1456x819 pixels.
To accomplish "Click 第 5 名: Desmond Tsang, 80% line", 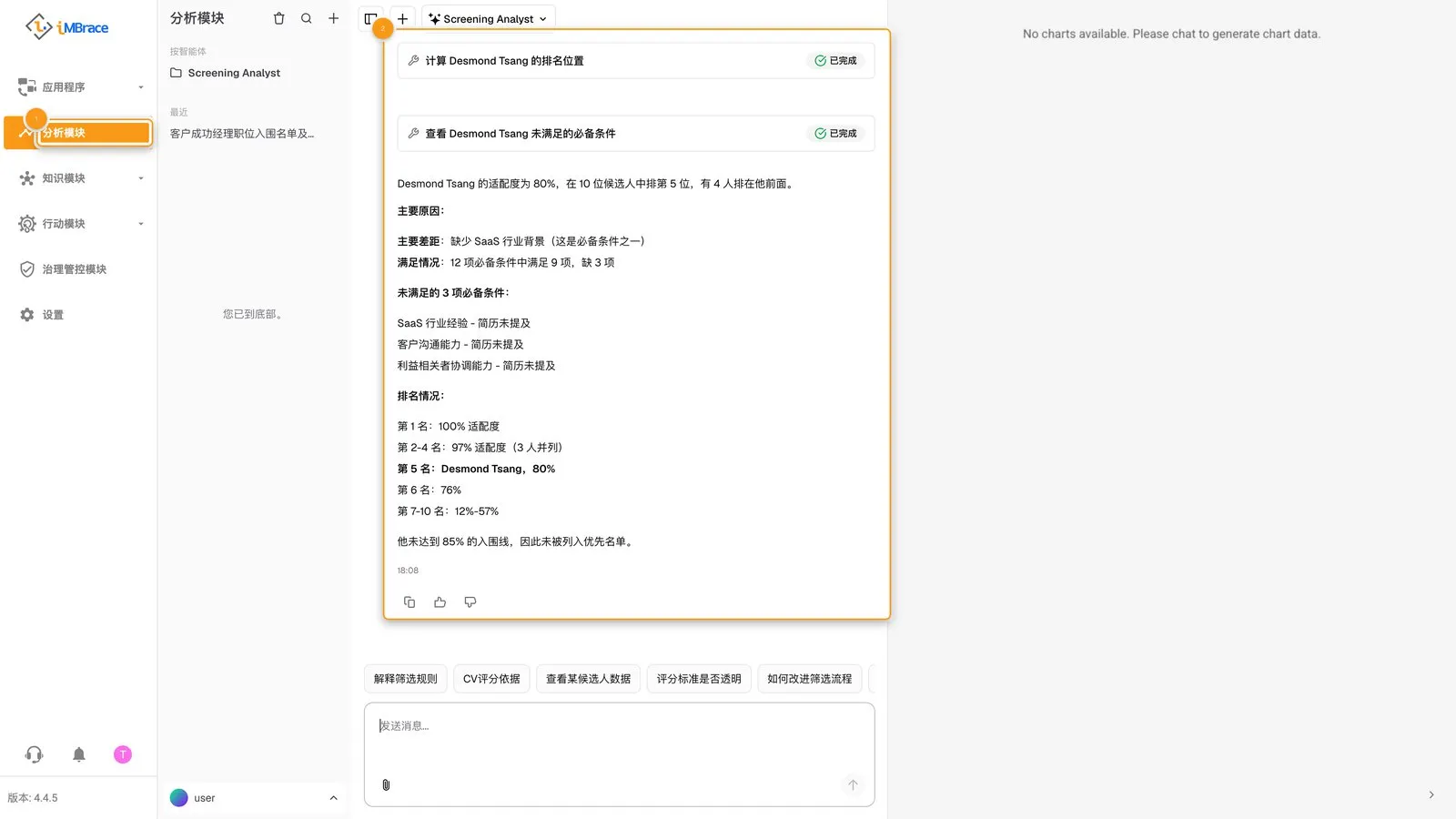I will [x=476, y=469].
